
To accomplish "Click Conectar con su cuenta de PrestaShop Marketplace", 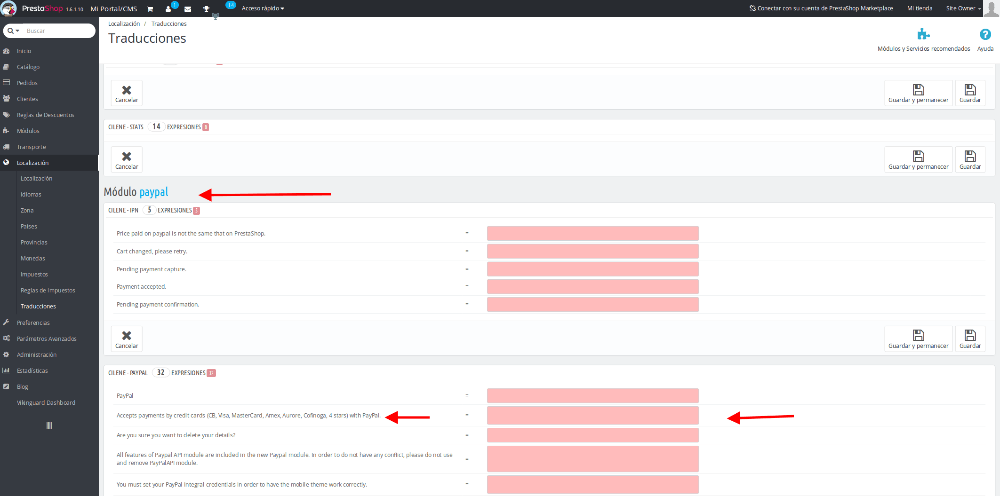I will tap(822, 9).
